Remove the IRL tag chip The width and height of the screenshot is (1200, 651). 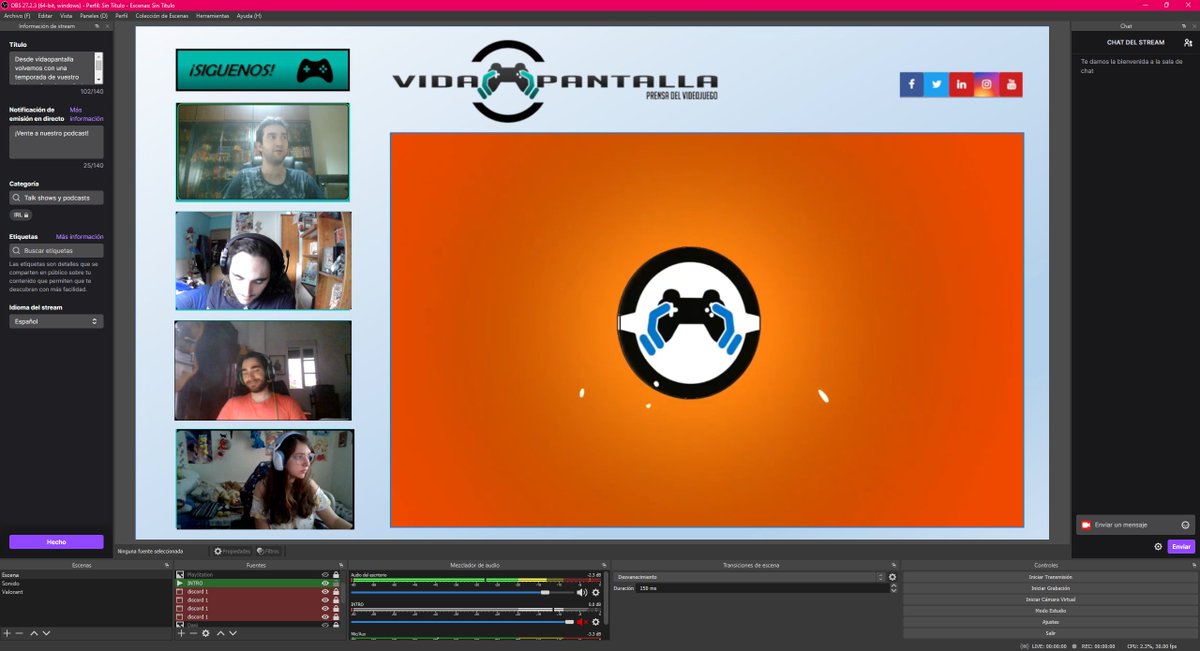[20, 215]
